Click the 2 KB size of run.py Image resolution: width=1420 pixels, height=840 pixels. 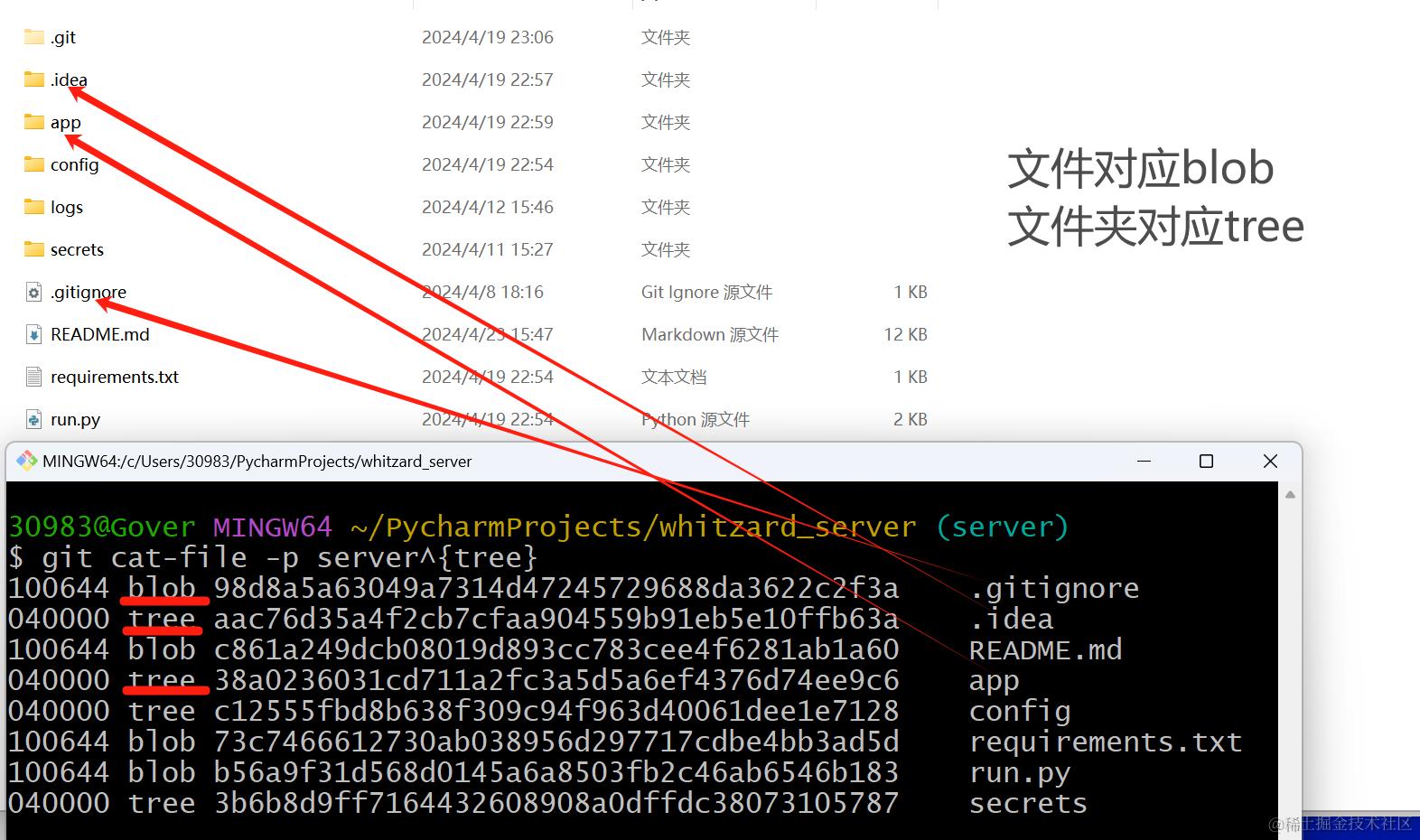tap(911, 419)
